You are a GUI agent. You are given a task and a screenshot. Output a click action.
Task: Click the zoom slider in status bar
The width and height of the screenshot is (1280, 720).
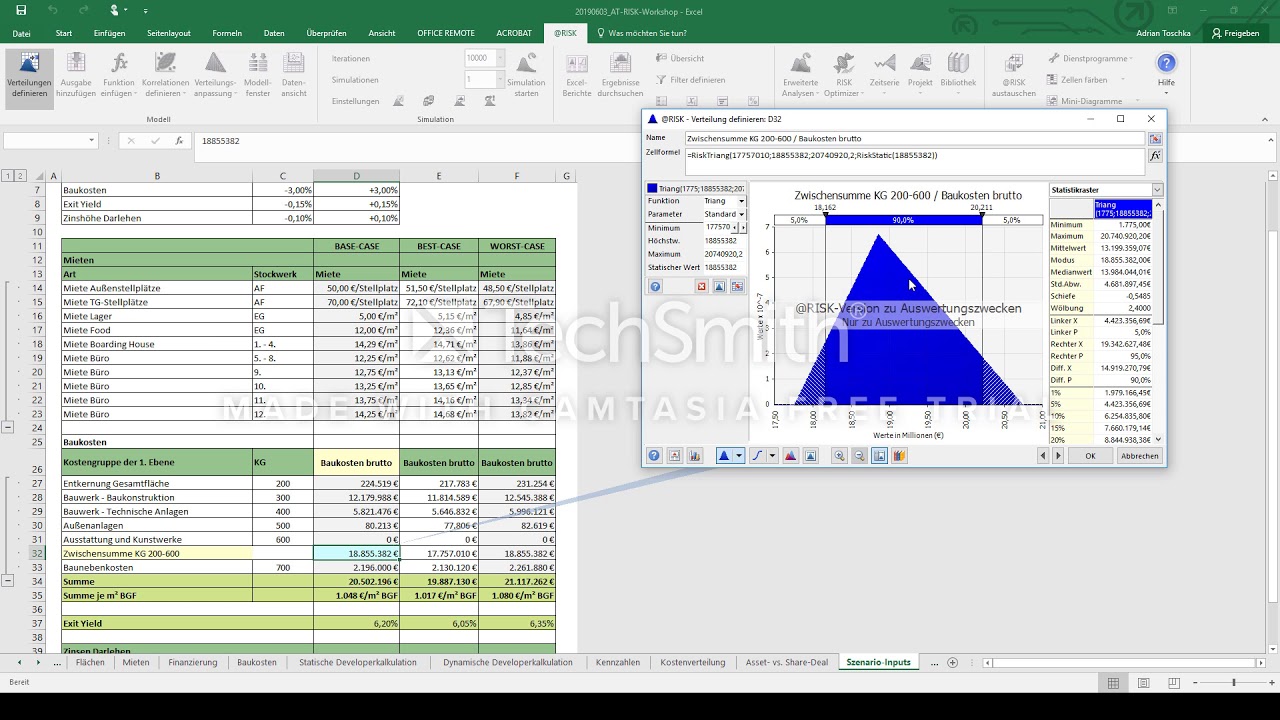coord(1233,682)
